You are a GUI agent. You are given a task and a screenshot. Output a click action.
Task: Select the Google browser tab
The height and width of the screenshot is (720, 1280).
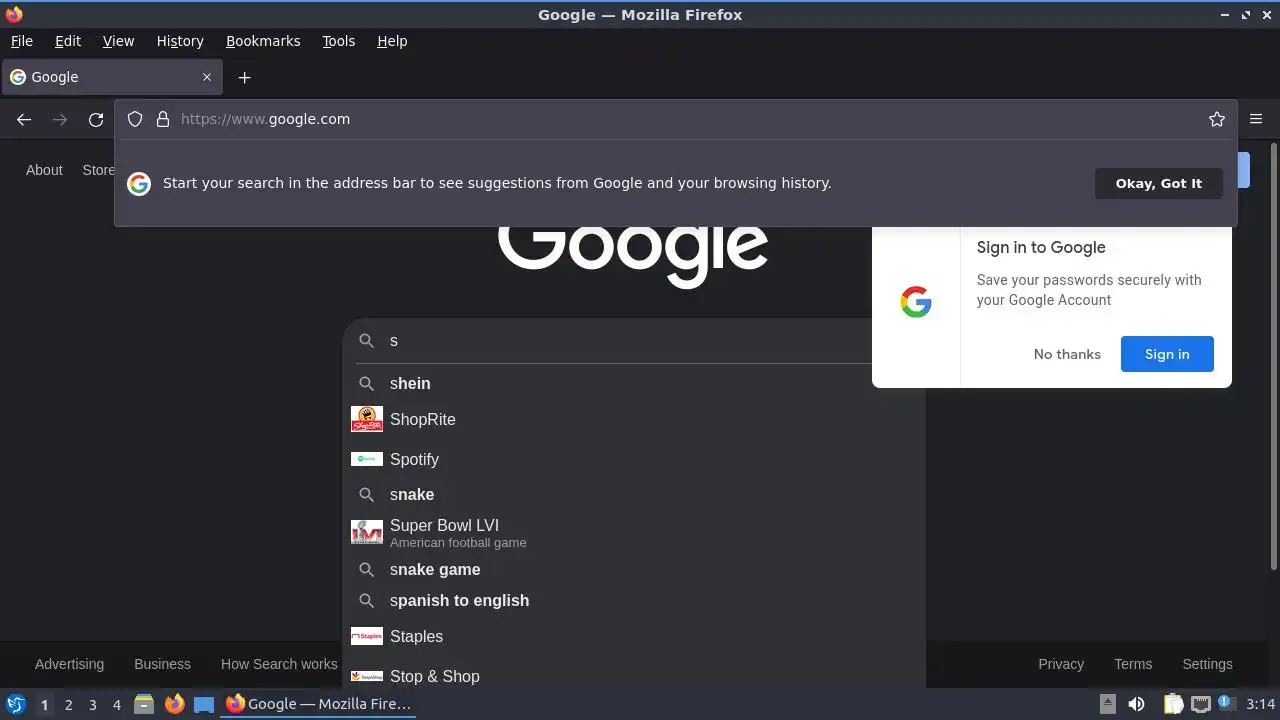click(111, 77)
